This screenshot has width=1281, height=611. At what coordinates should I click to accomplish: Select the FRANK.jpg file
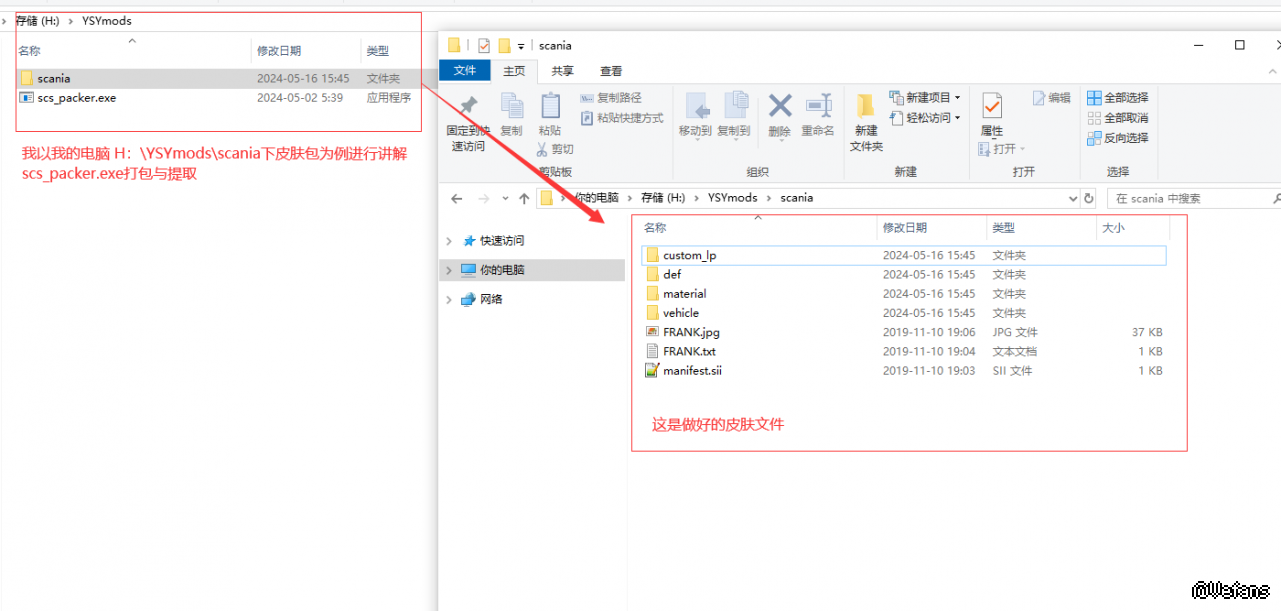pos(903,332)
